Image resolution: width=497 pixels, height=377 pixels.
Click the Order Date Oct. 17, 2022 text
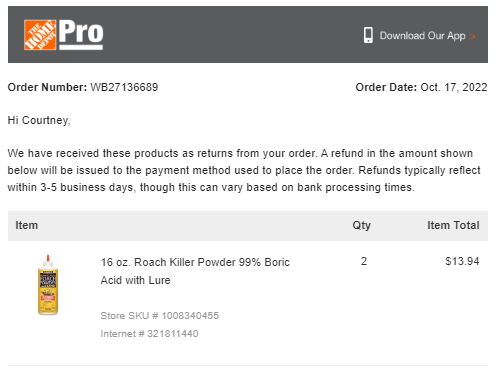[421, 87]
